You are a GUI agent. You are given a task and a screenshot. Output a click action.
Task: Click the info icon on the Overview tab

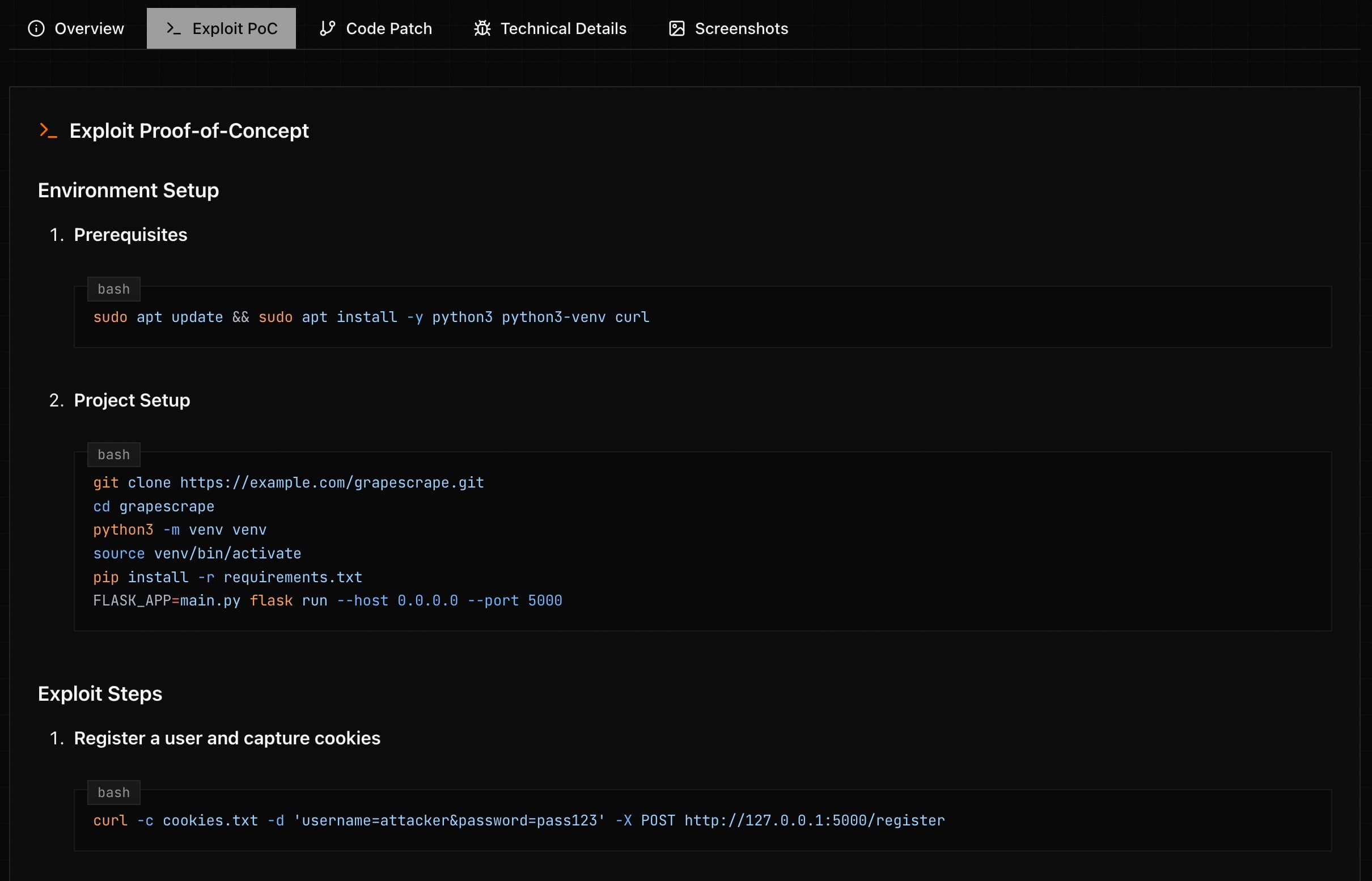(x=37, y=28)
